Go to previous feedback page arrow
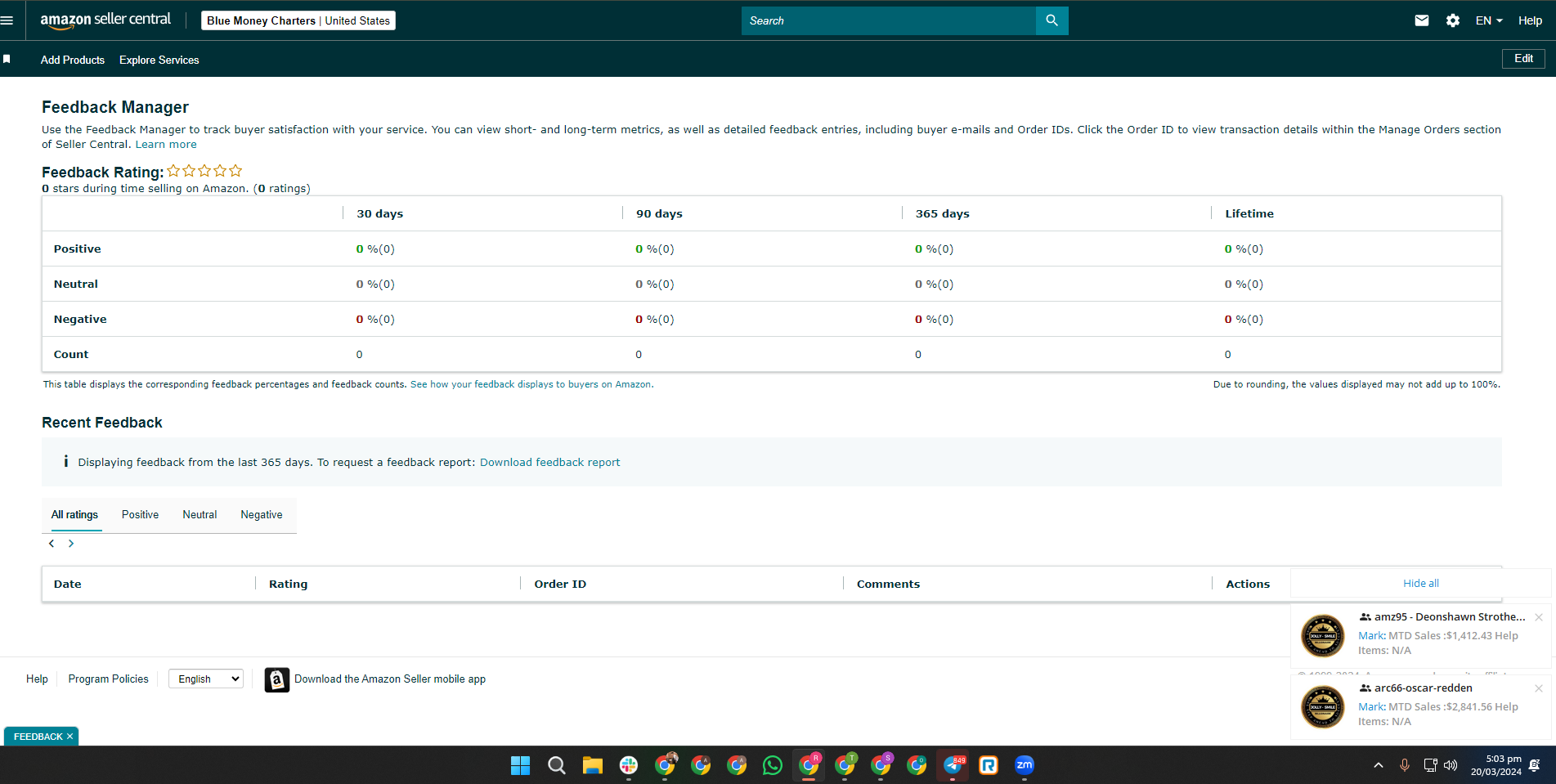 point(52,544)
